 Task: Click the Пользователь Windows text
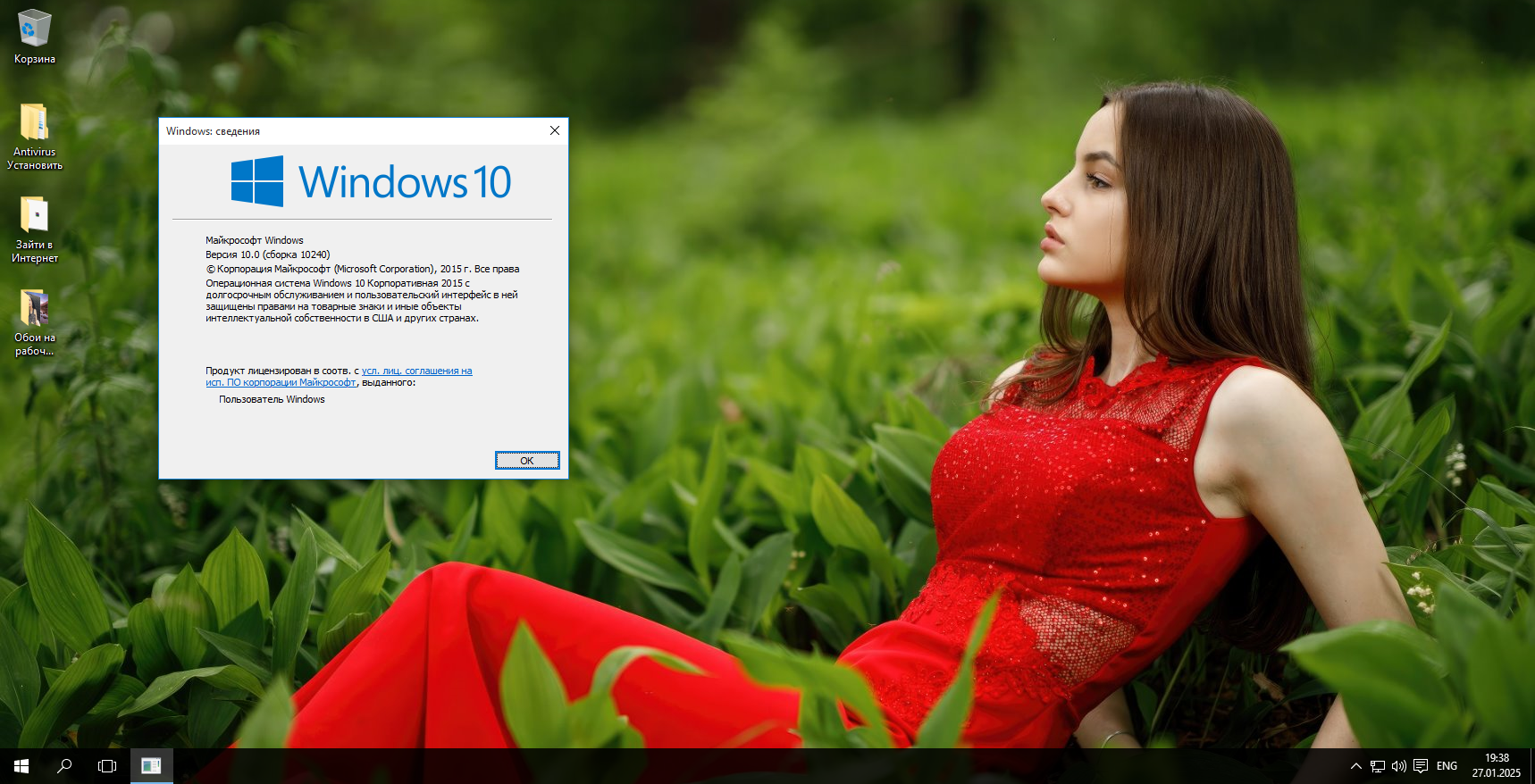click(272, 399)
